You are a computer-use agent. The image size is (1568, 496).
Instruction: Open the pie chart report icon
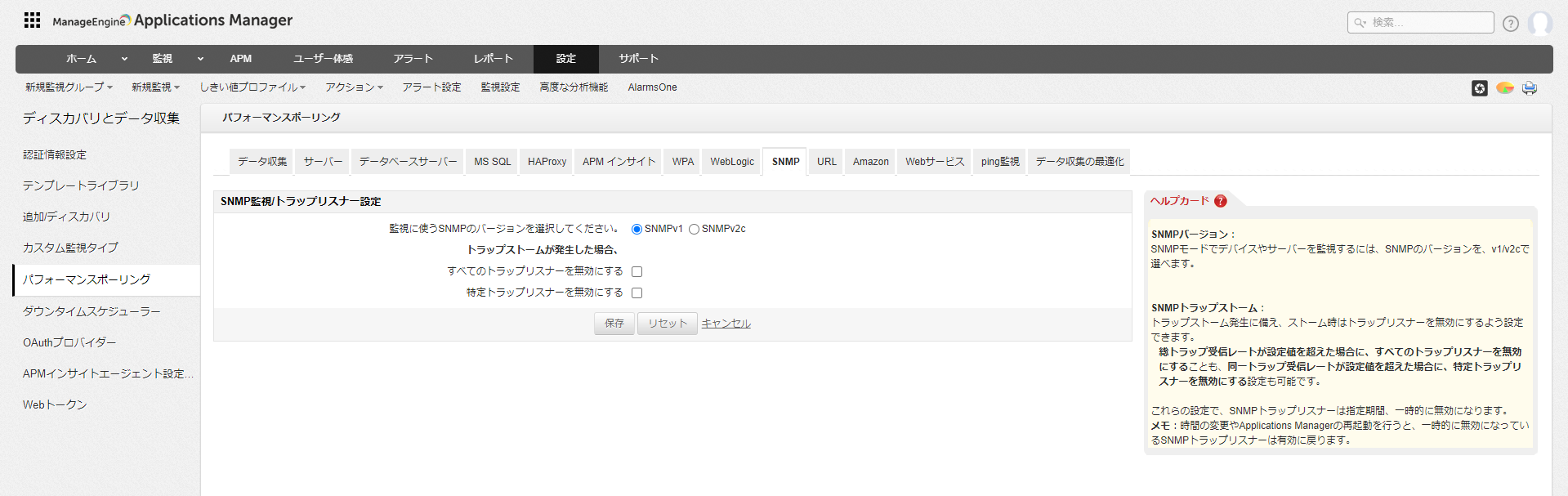[1504, 88]
